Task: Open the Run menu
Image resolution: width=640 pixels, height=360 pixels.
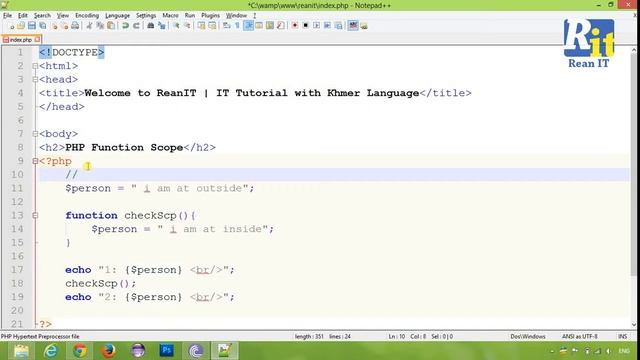Action: [x=190, y=16]
